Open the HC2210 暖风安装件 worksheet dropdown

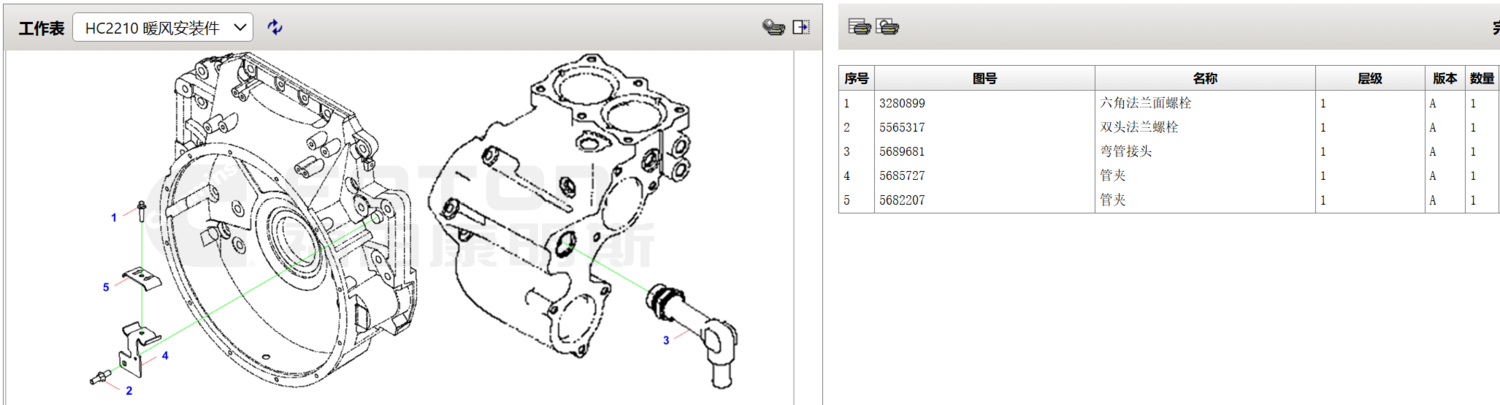(162, 28)
